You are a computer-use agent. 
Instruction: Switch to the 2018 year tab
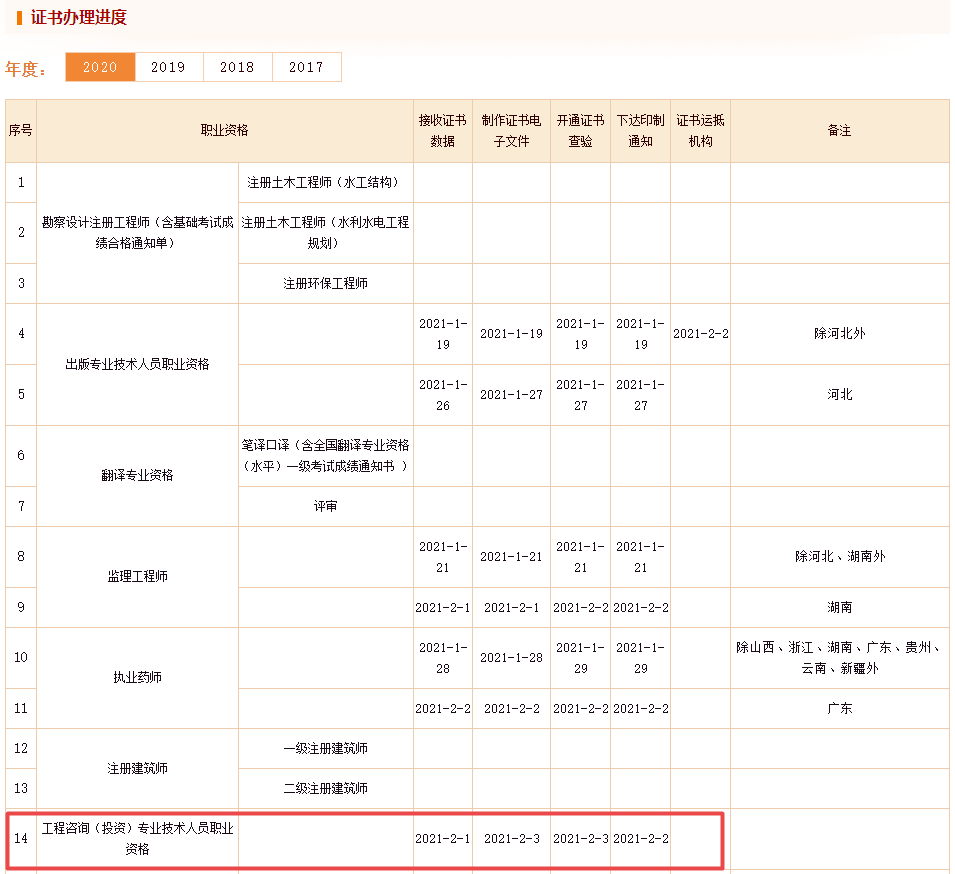point(237,67)
